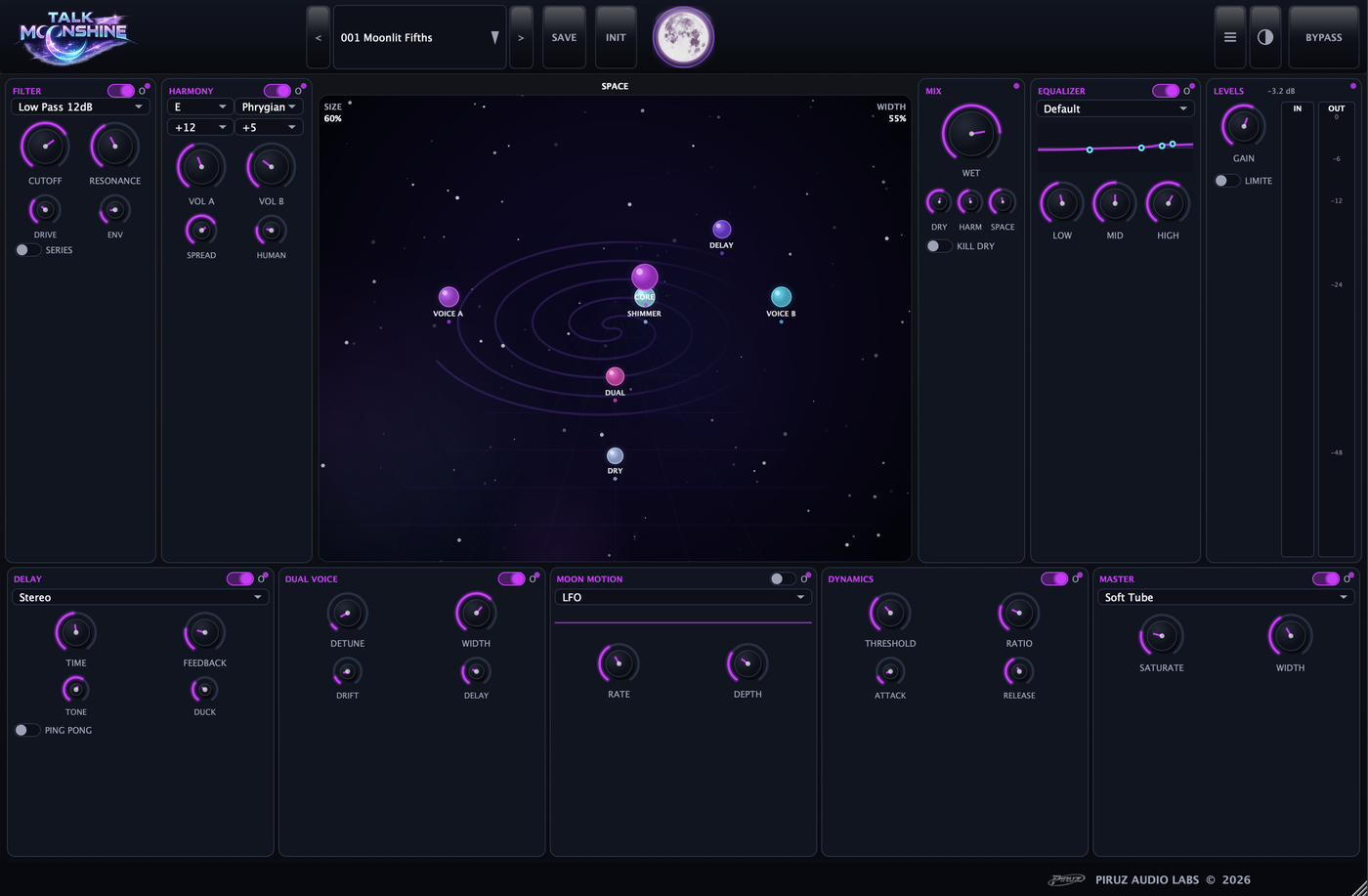This screenshot has height=896, width=1368.
Task: Click the Filter CUTOFF knob
Action: 45,147
